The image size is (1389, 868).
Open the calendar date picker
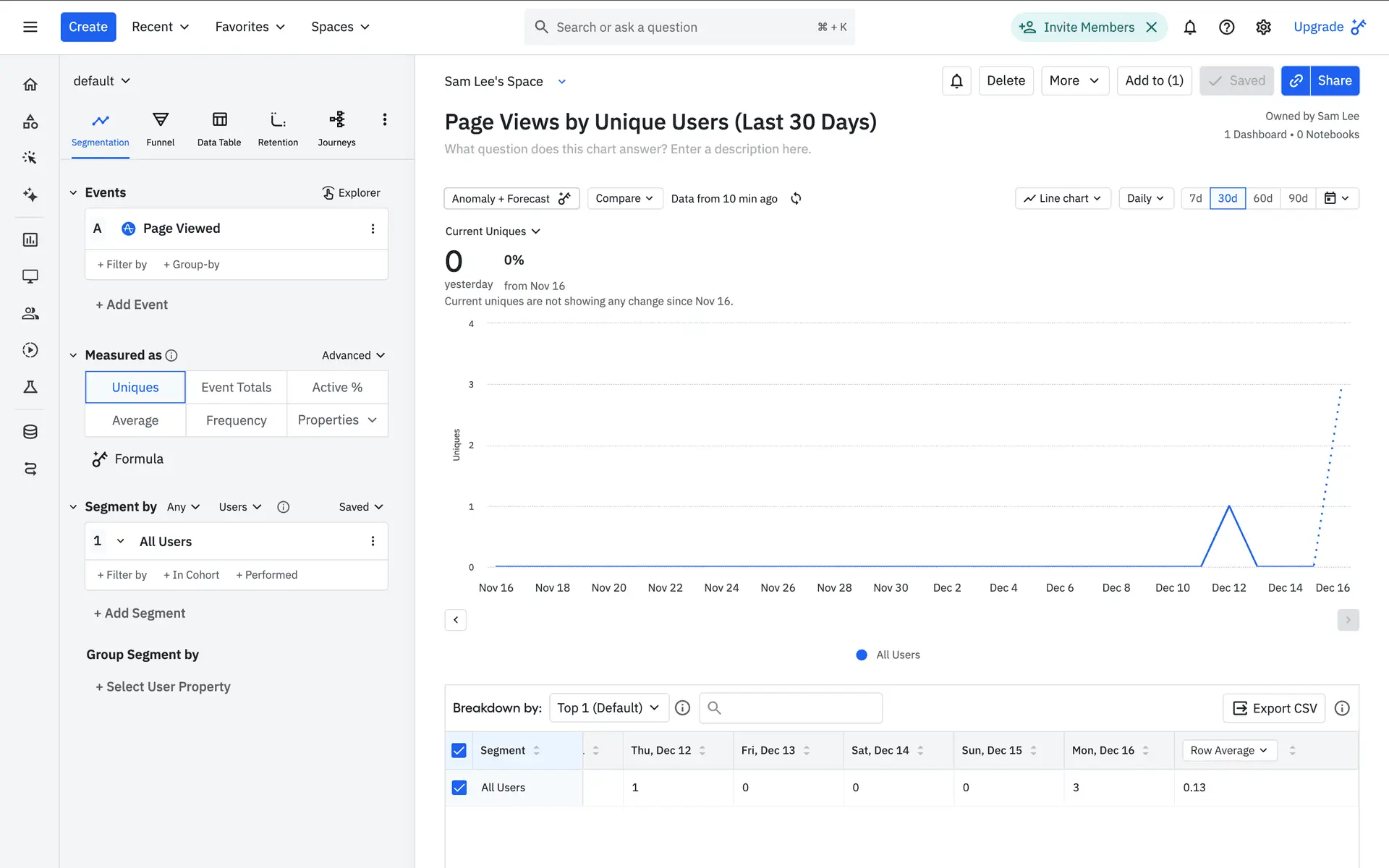(1336, 198)
